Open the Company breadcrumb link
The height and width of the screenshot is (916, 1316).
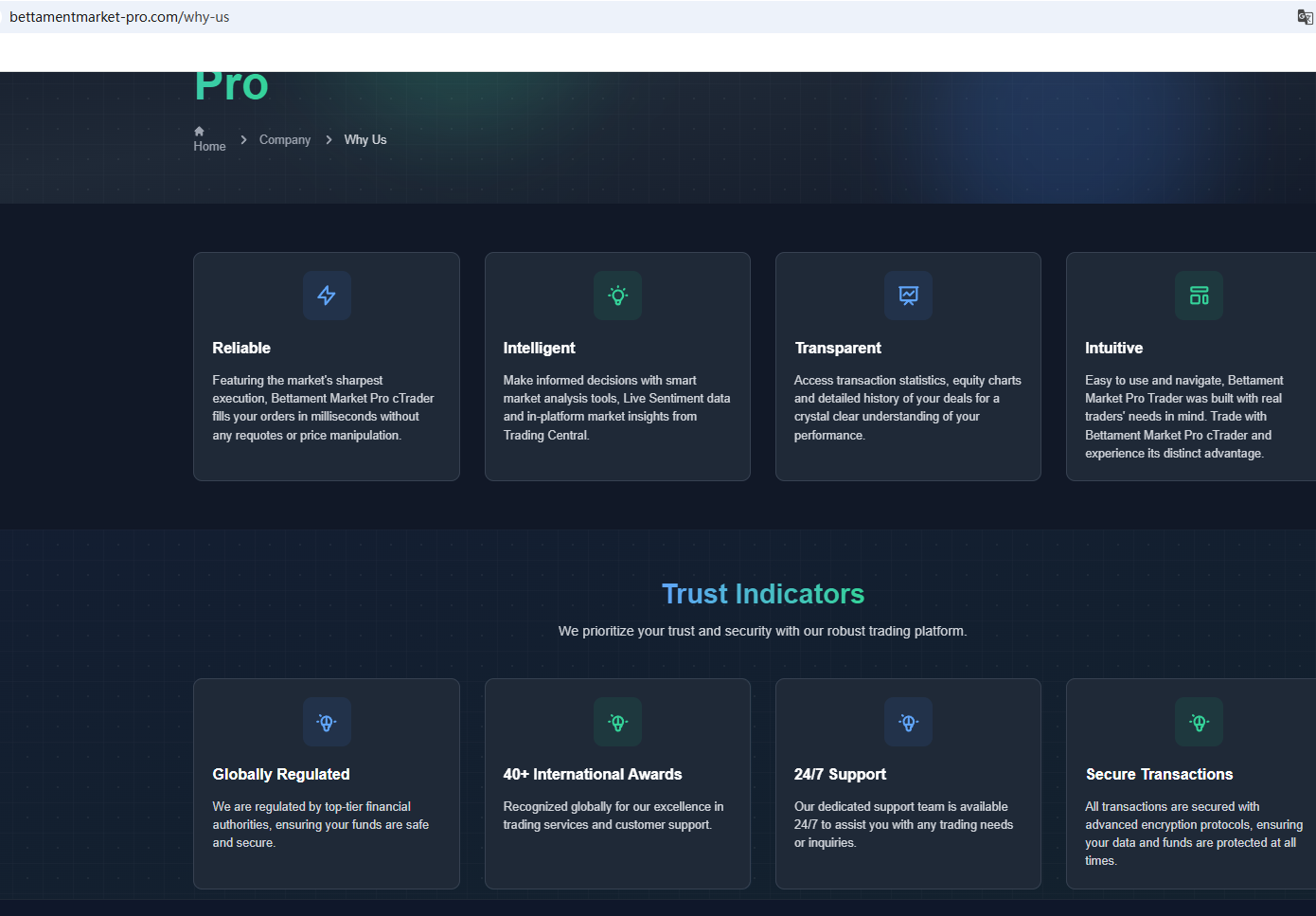[x=285, y=140]
